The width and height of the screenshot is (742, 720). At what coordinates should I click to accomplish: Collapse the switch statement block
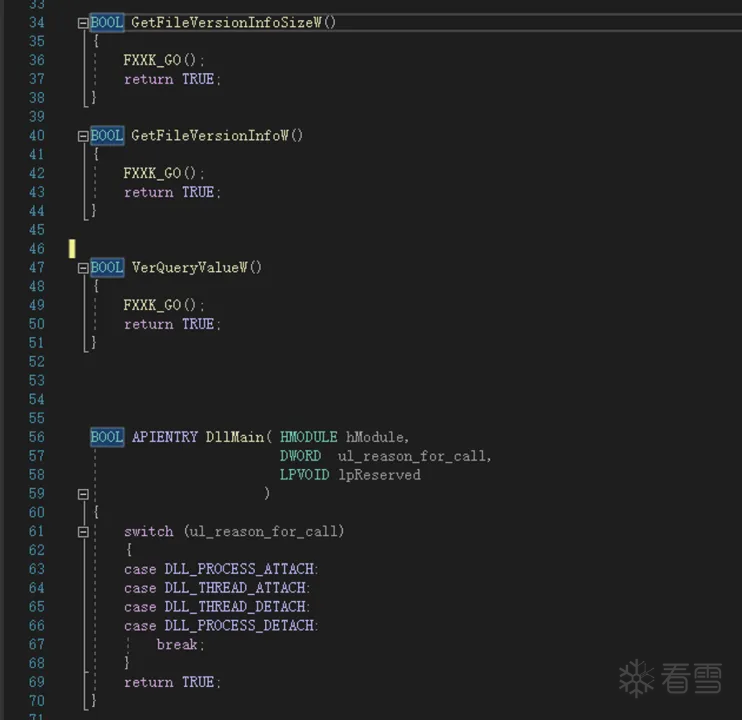click(83, 532)
